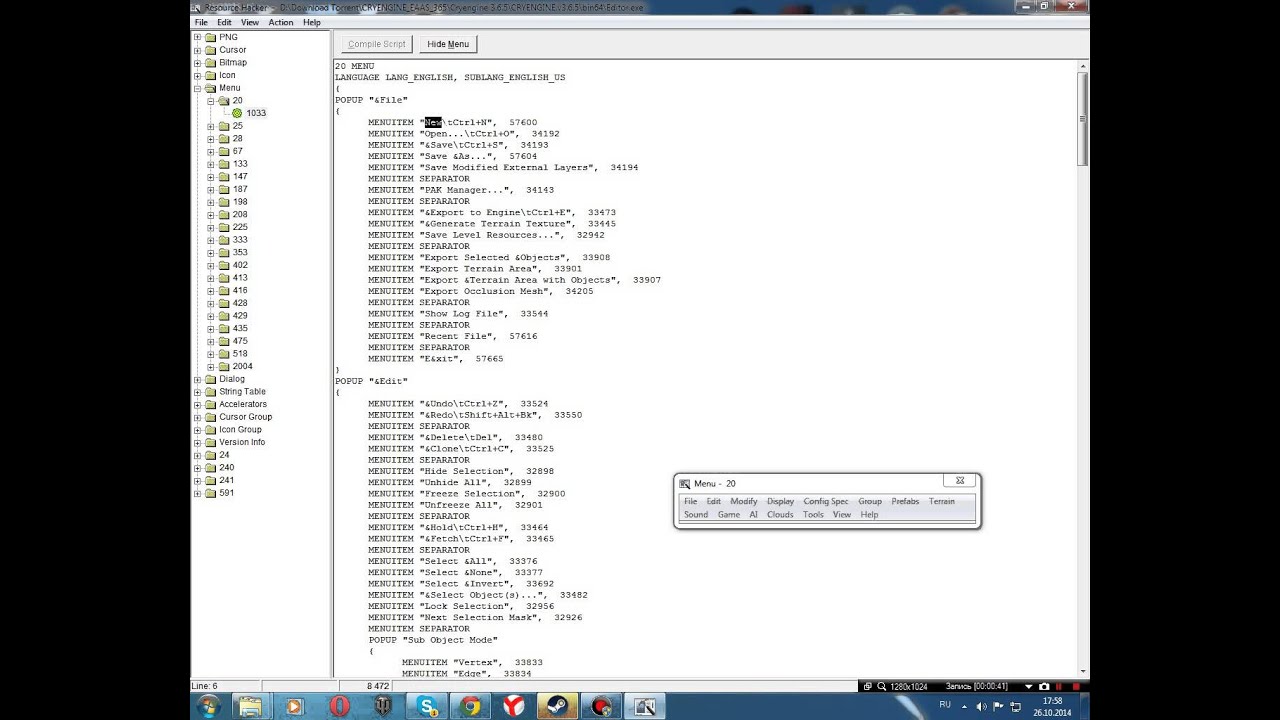Open the Bandicam recorder taskbar icon
Viewport: 1280px width, 720px height.
601,706
